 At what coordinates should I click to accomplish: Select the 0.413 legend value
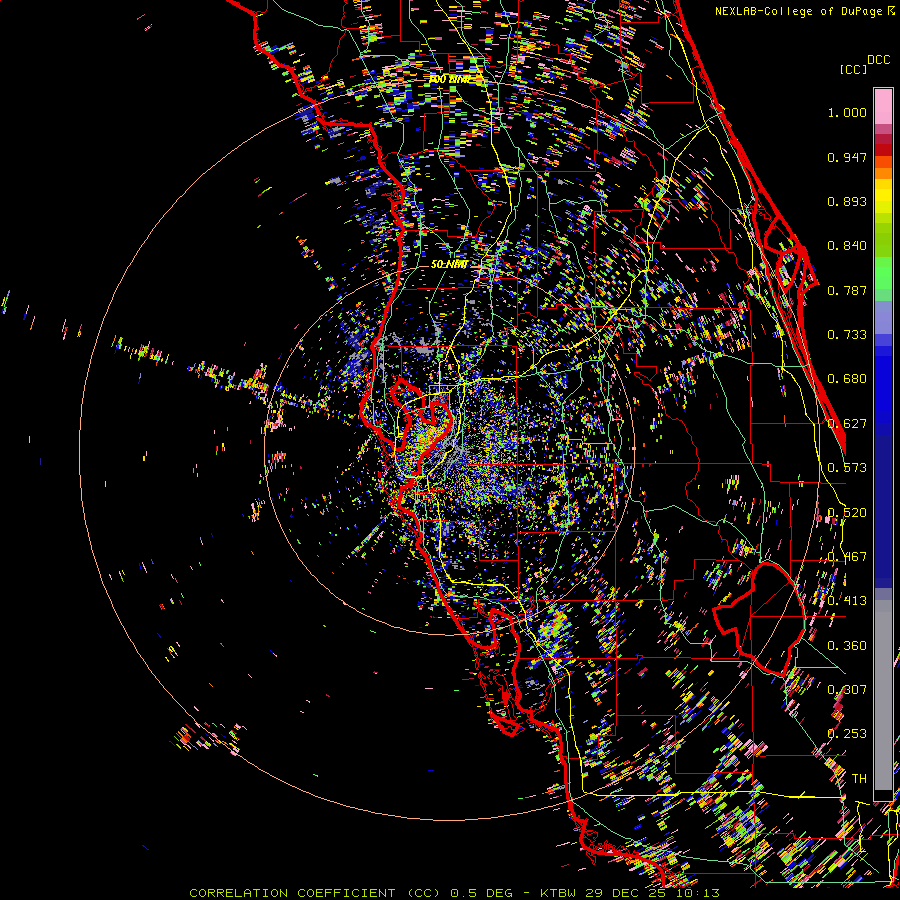pos(847,601)
